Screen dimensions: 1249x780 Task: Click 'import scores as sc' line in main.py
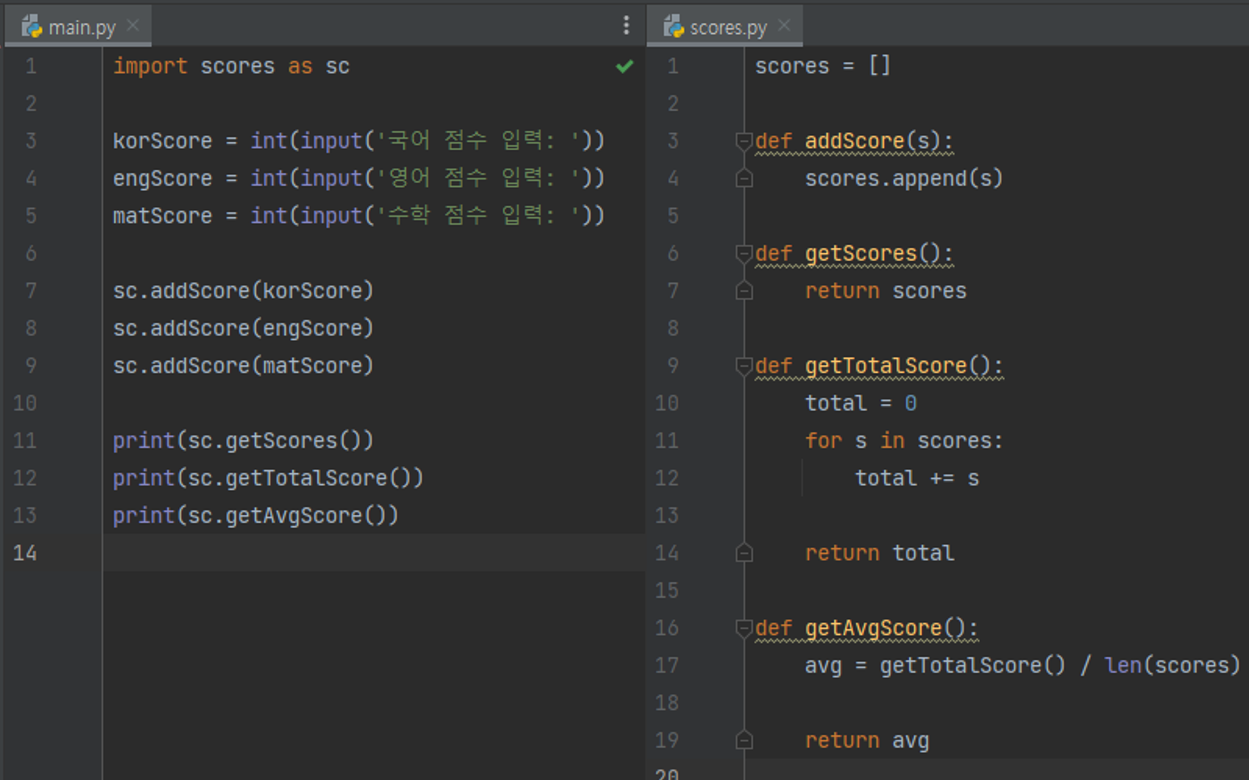pyautogui.click(x=231, y=66)
